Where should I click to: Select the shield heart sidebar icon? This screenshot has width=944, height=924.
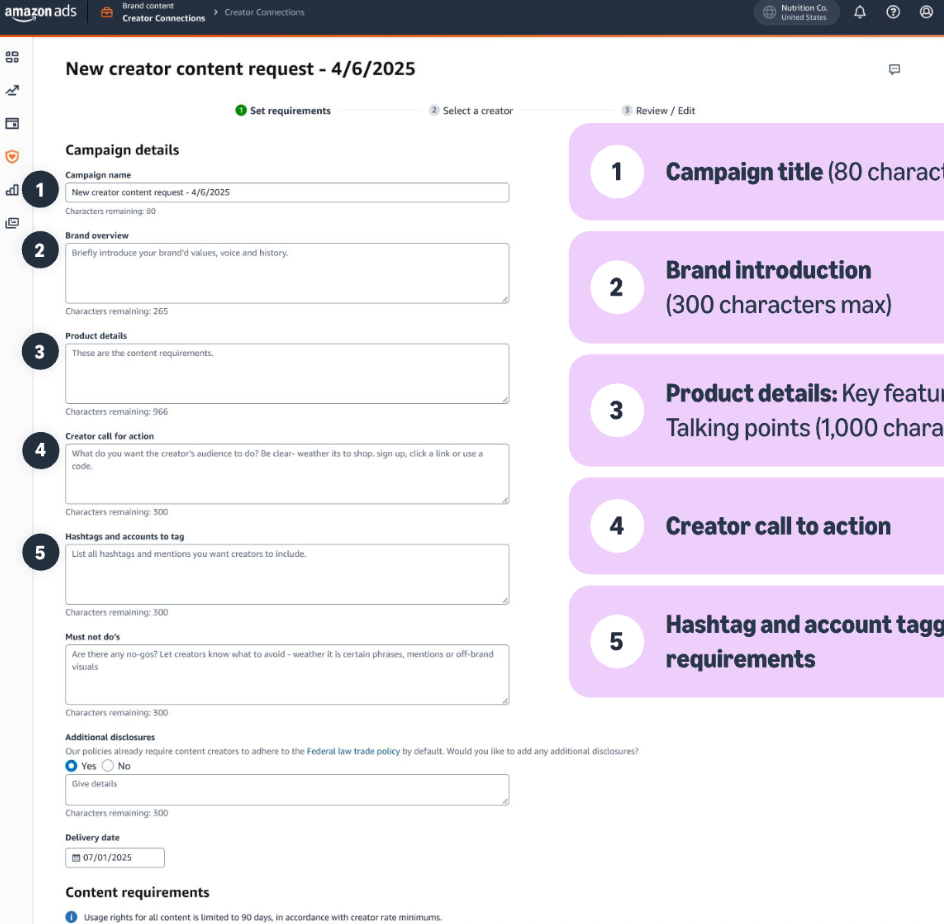point(12,156)
